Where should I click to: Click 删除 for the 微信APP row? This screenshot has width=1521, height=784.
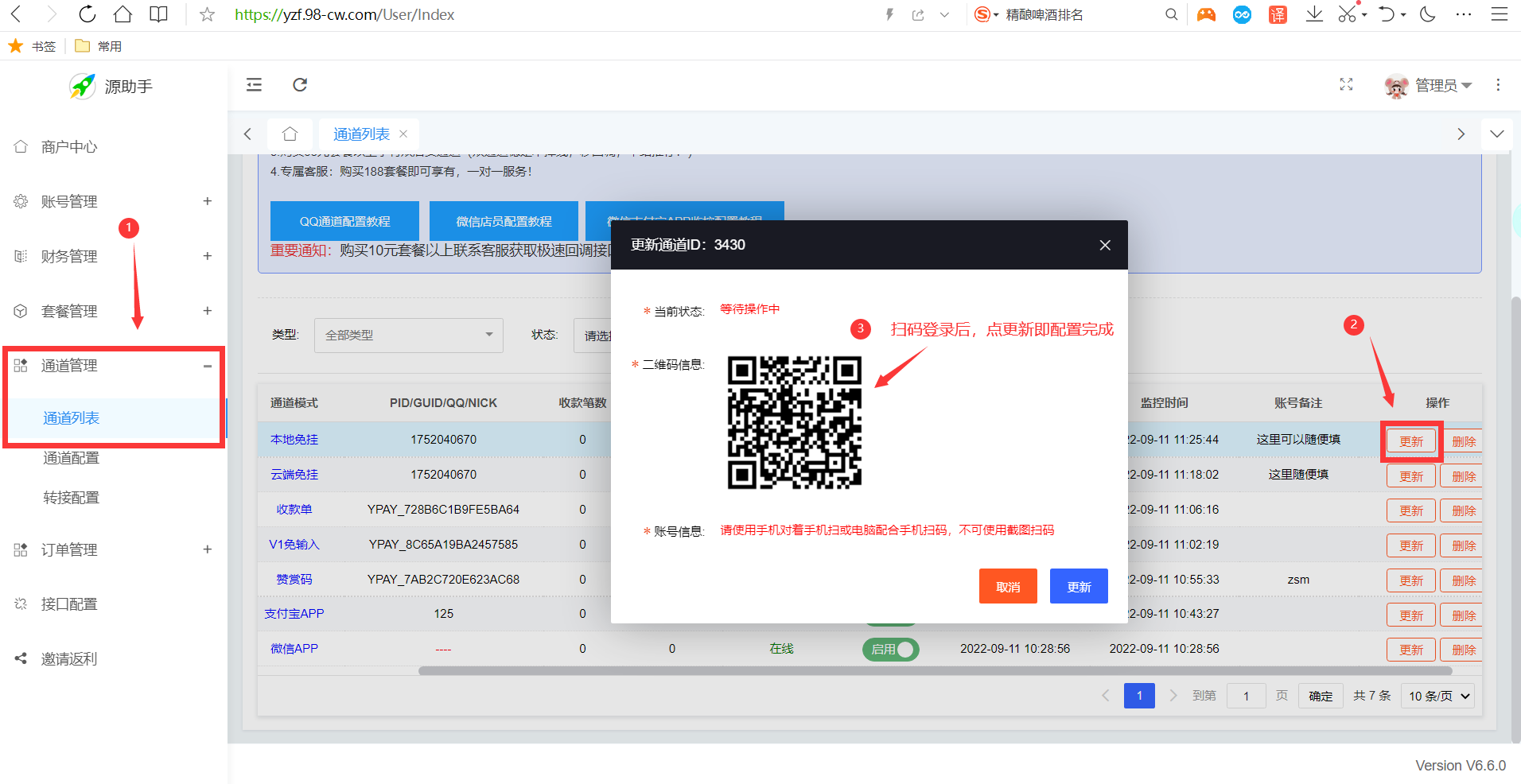(x=1463, y=650)
